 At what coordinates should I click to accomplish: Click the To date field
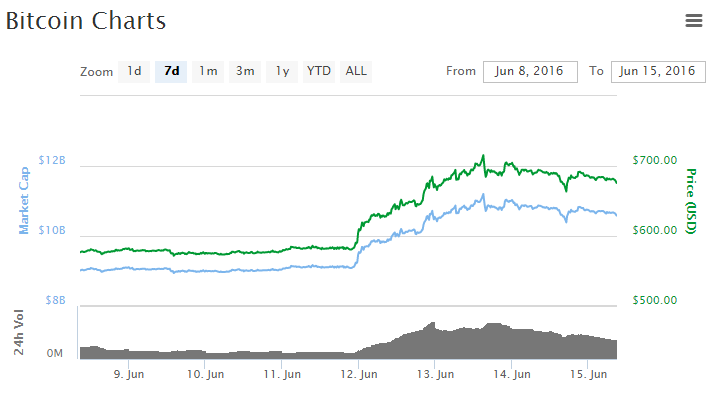[x=657, y=71]
